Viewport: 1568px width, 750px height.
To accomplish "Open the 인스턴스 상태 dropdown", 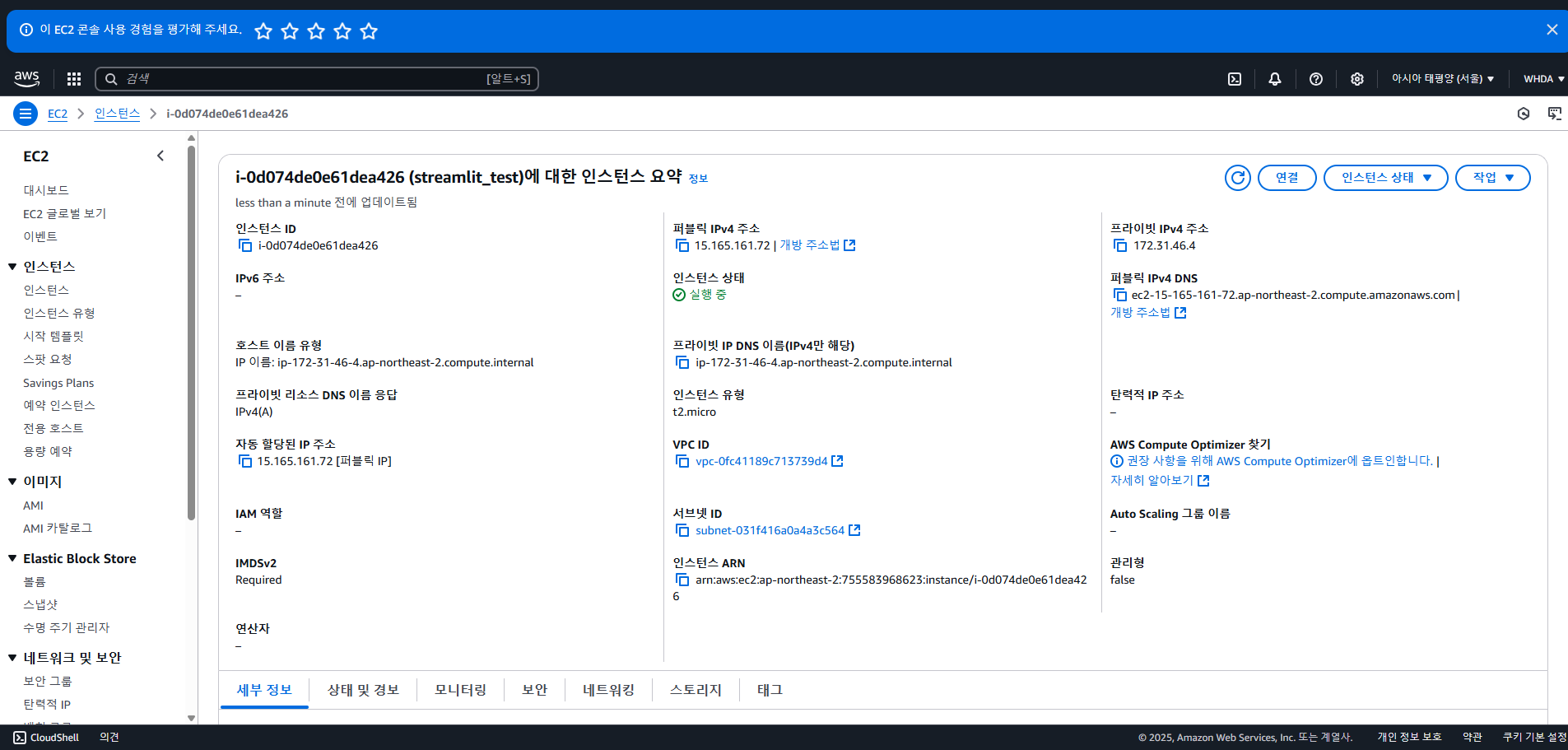I will click(1385, 178).
